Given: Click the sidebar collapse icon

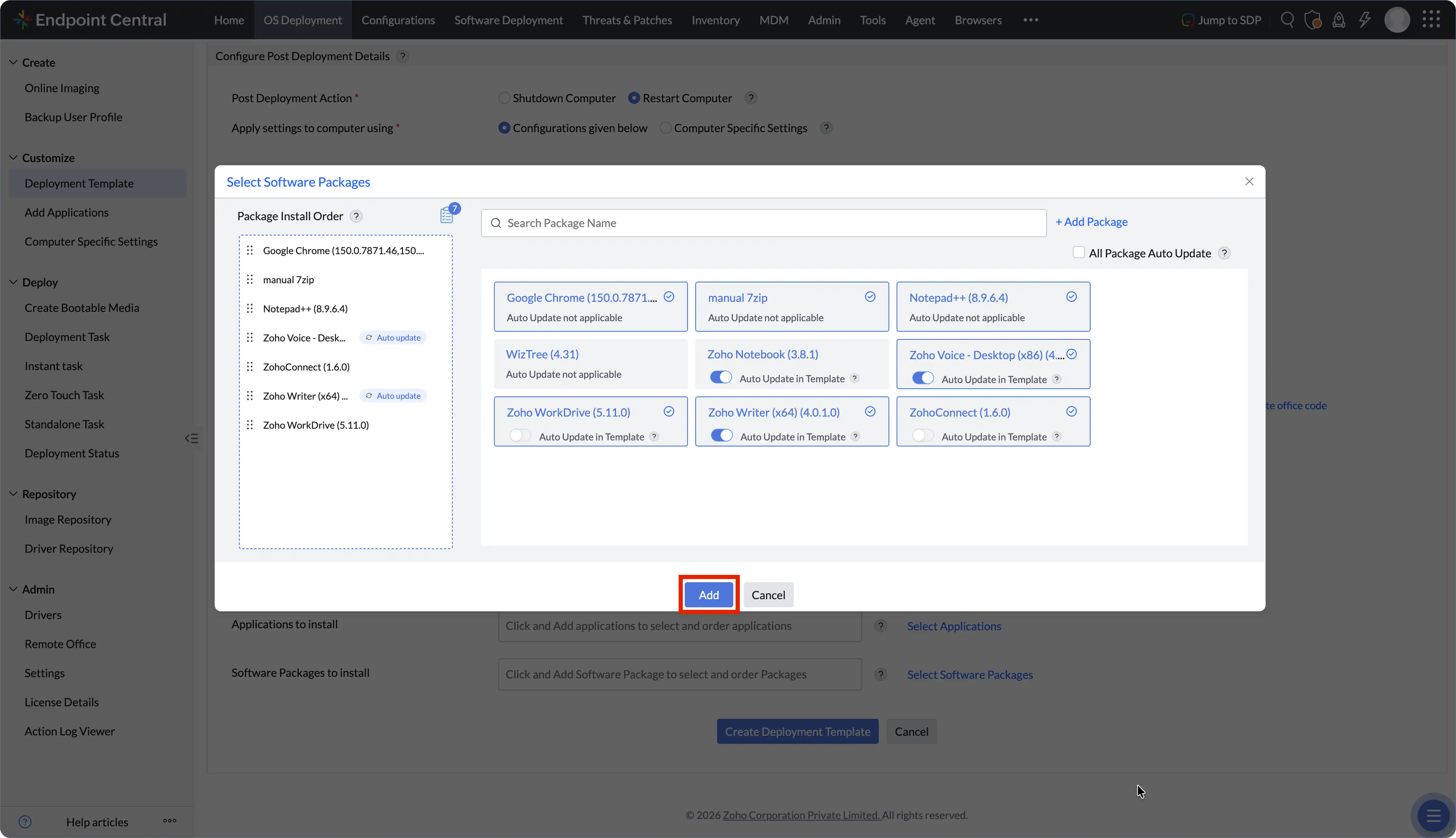Looking at the screenshot, I should (x=192, y=439).
